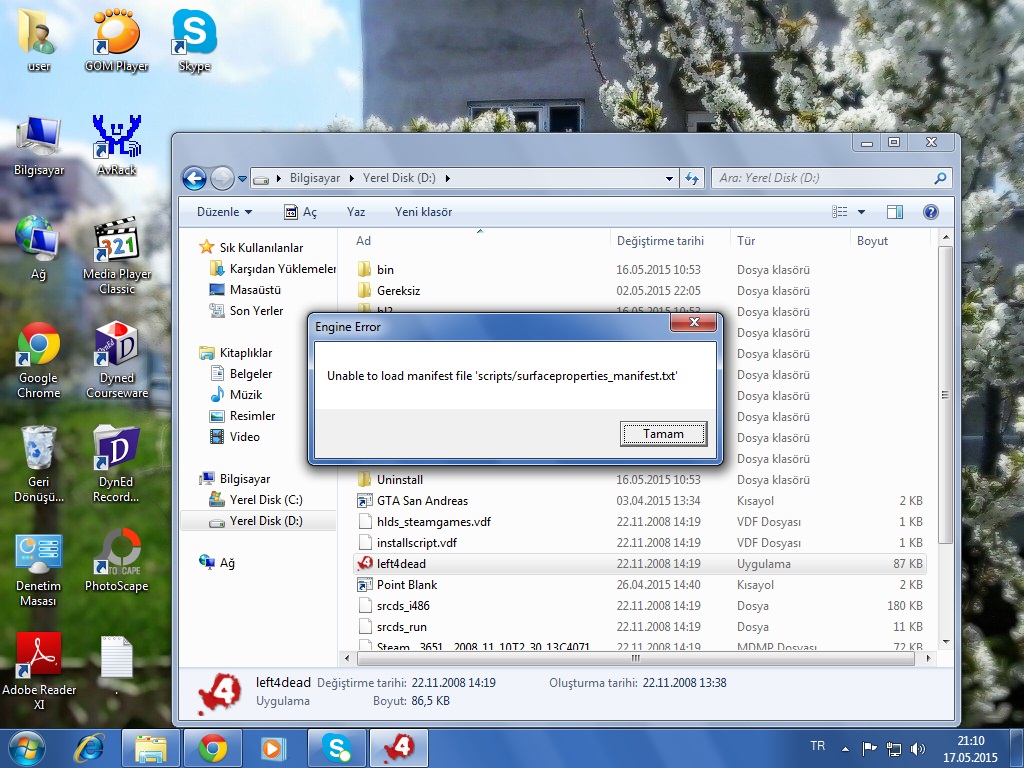Select the Uninstall folder
This screenshot has width=1024, height=768.
point(399,479)
